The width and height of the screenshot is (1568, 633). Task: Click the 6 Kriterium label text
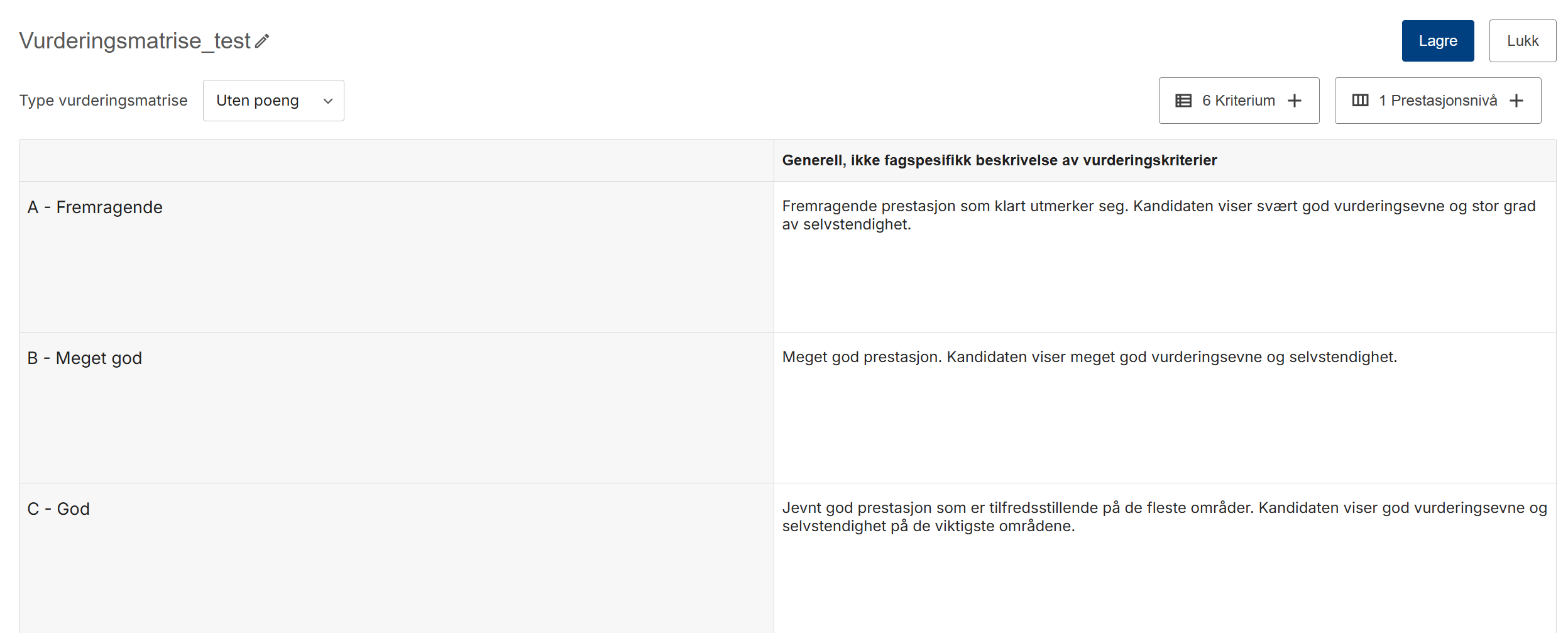1239,101
